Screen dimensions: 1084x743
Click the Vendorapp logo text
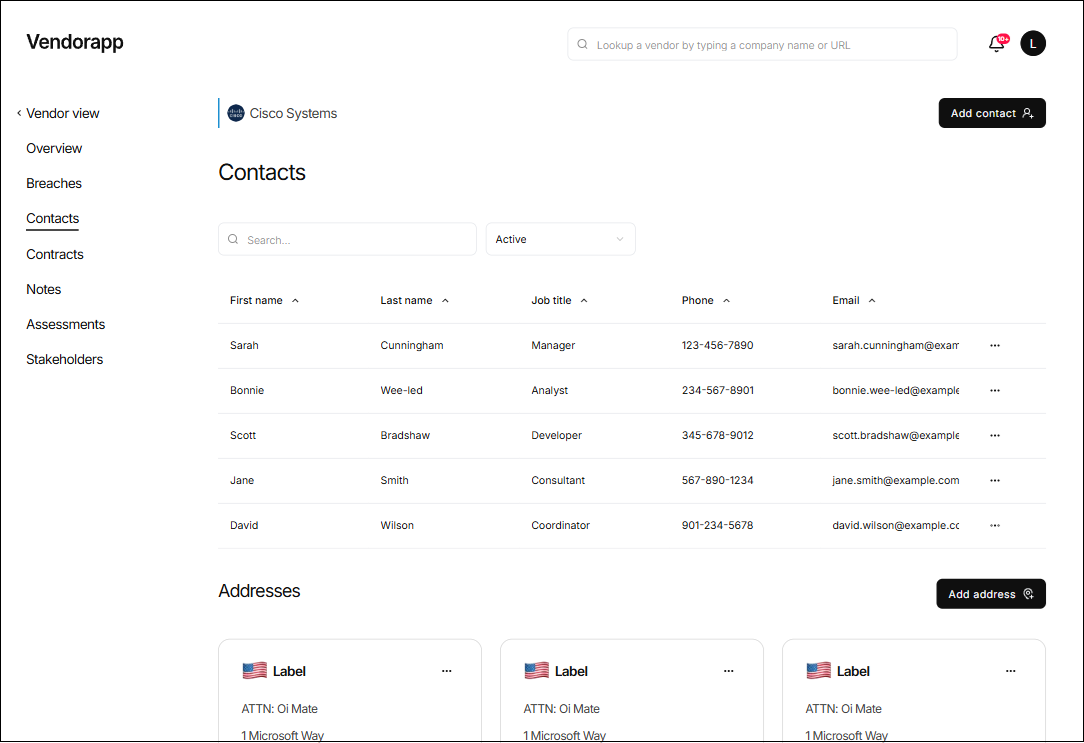click(75, 41)
